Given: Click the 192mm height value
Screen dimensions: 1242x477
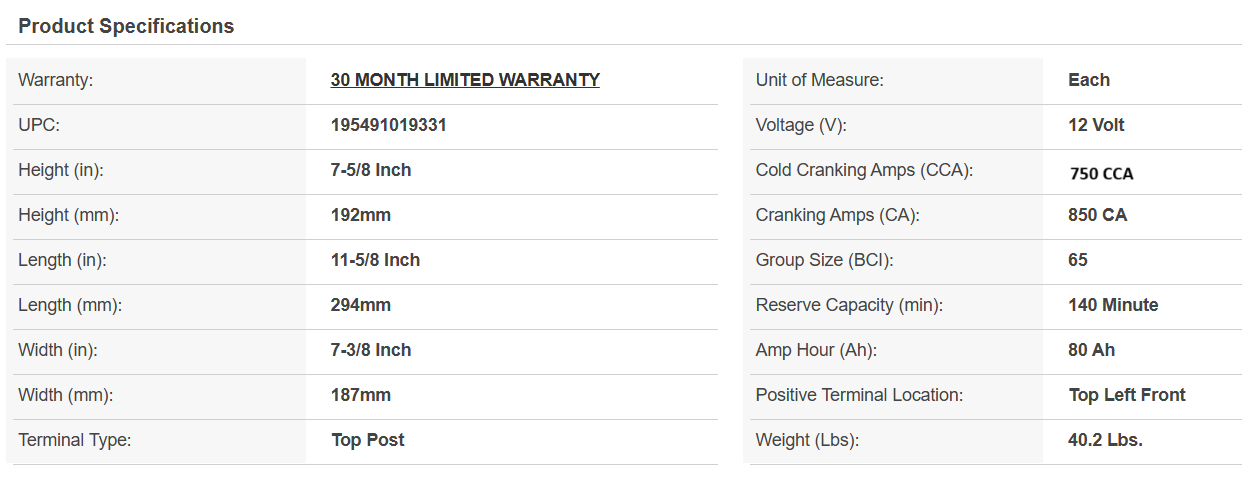Looking at the screenshot, I should tap(361, 215).
